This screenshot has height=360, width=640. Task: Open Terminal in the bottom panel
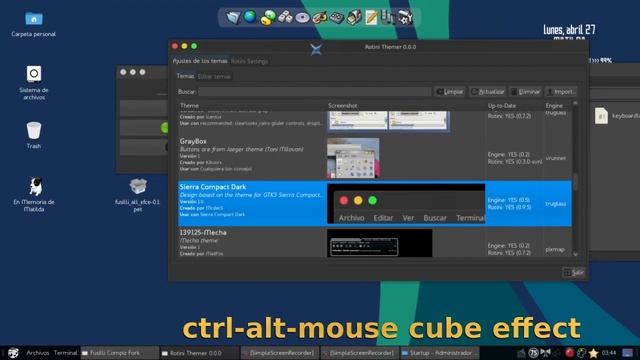point(65,353)
